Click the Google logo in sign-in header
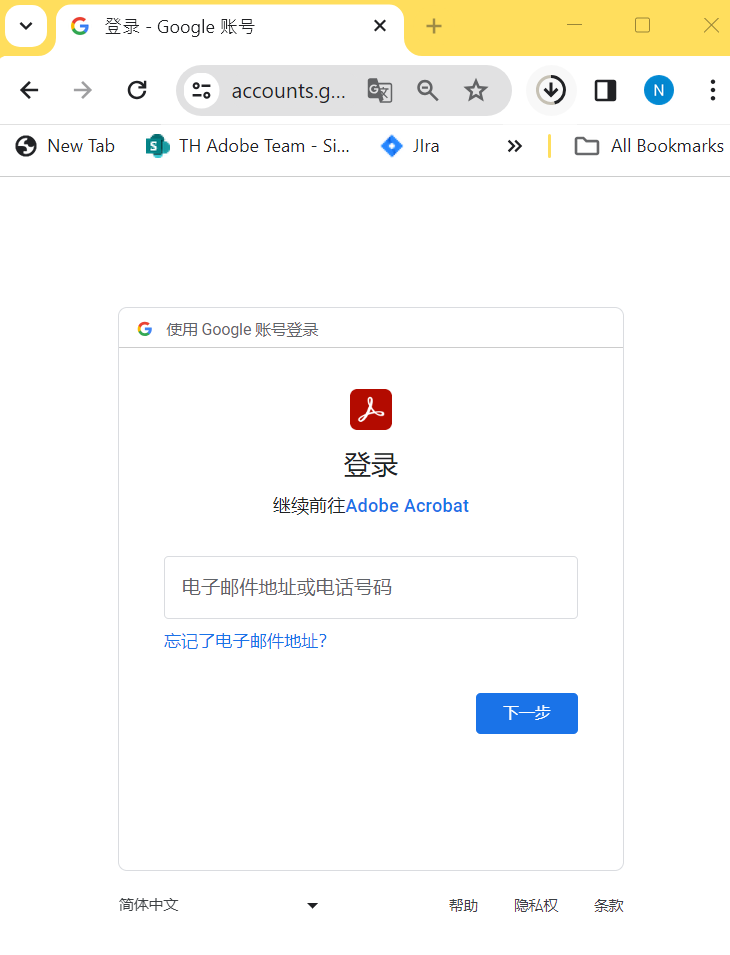This screenshot has height=955, width=730. click(x=145, y=329)
